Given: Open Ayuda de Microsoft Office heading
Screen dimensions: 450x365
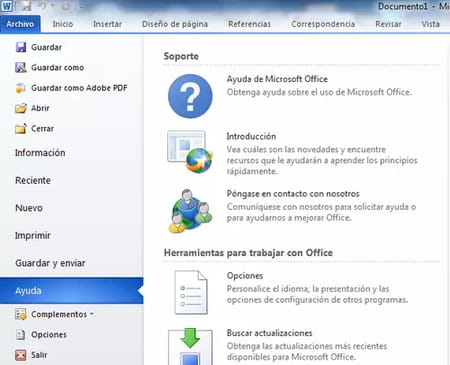Looking at the screenshot, I should (x=277, y=79).
